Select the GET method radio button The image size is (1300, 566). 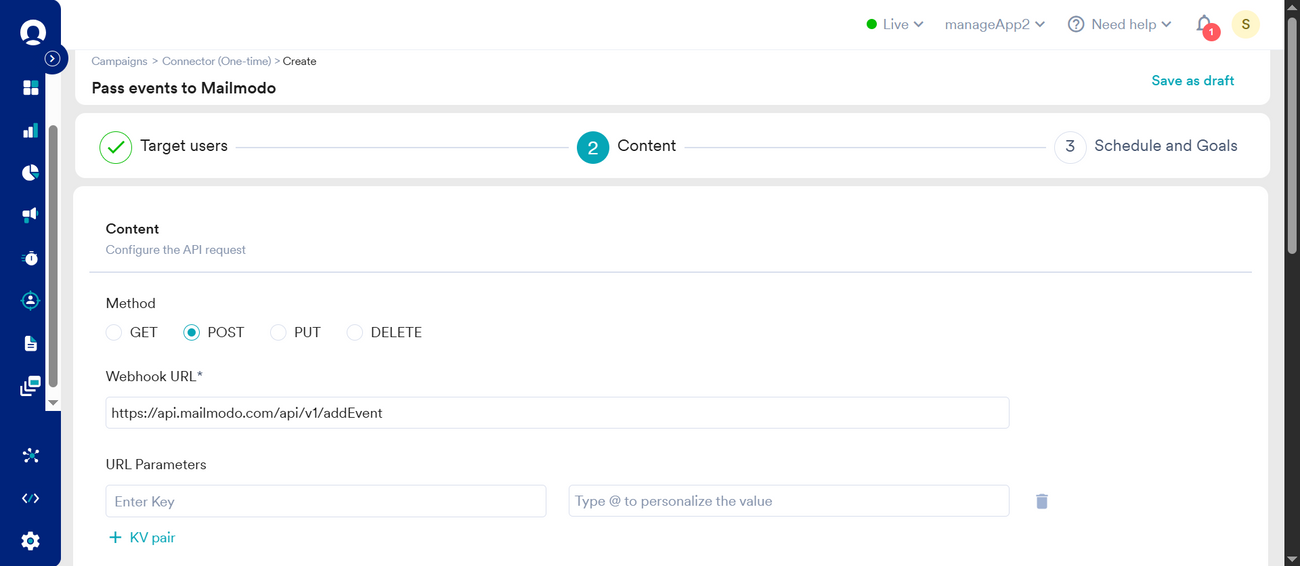coord(114,332)
